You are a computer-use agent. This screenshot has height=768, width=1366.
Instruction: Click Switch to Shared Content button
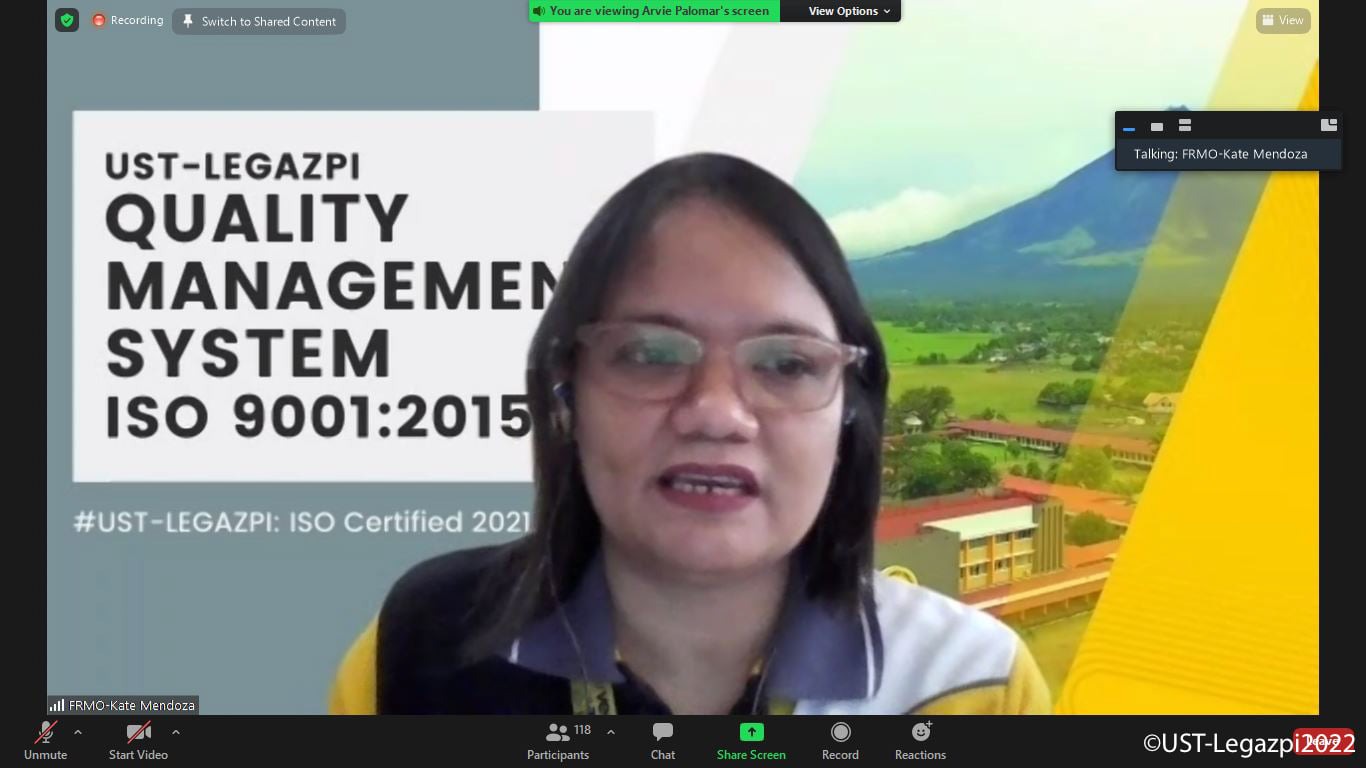tap(259, 21)
